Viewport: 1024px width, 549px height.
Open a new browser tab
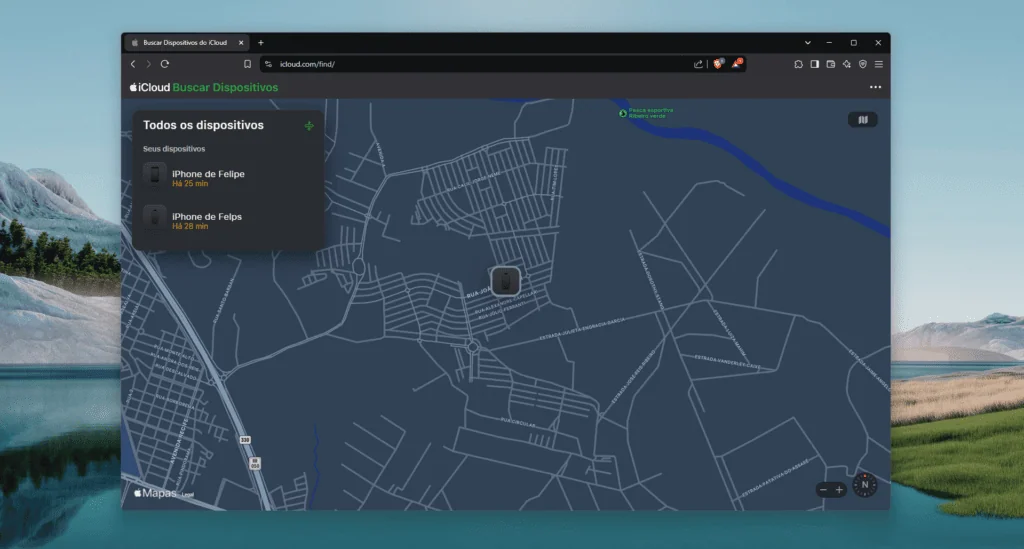261,43
